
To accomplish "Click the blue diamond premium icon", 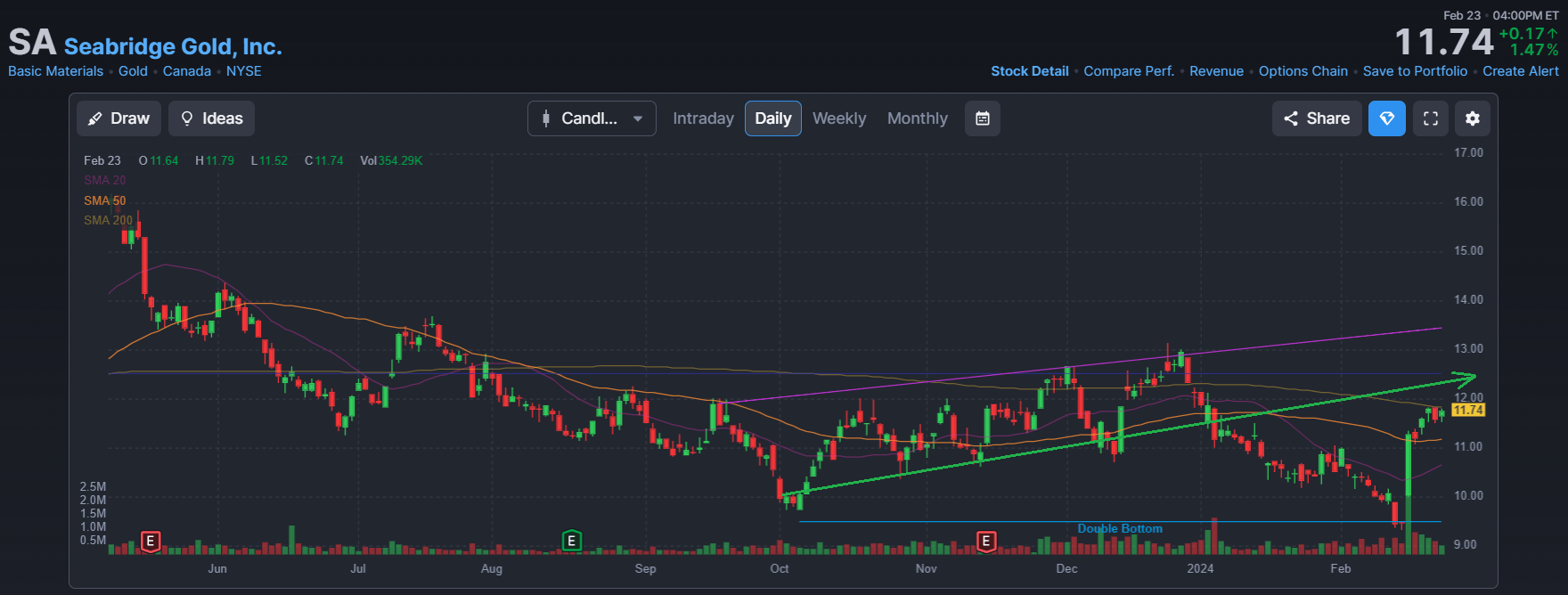I will (1387, 118).
